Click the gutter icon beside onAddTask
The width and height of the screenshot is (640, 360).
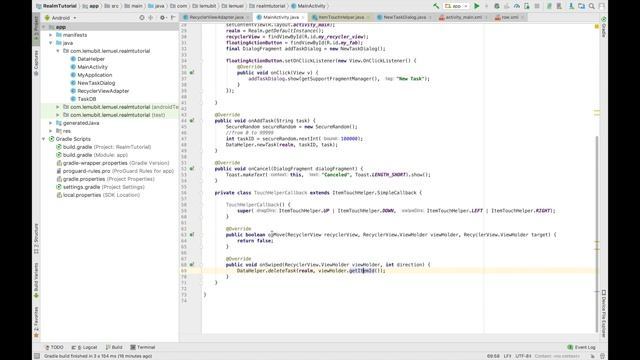tap(192, 120)
